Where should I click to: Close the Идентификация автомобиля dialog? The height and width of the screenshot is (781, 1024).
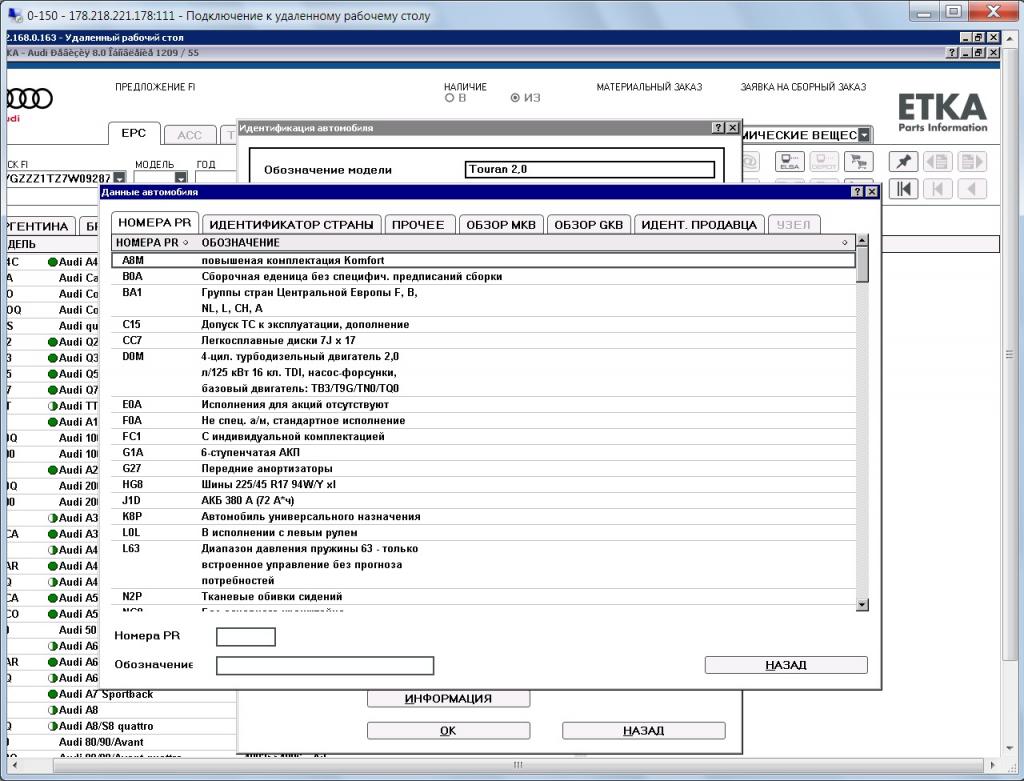pos(733,128)
